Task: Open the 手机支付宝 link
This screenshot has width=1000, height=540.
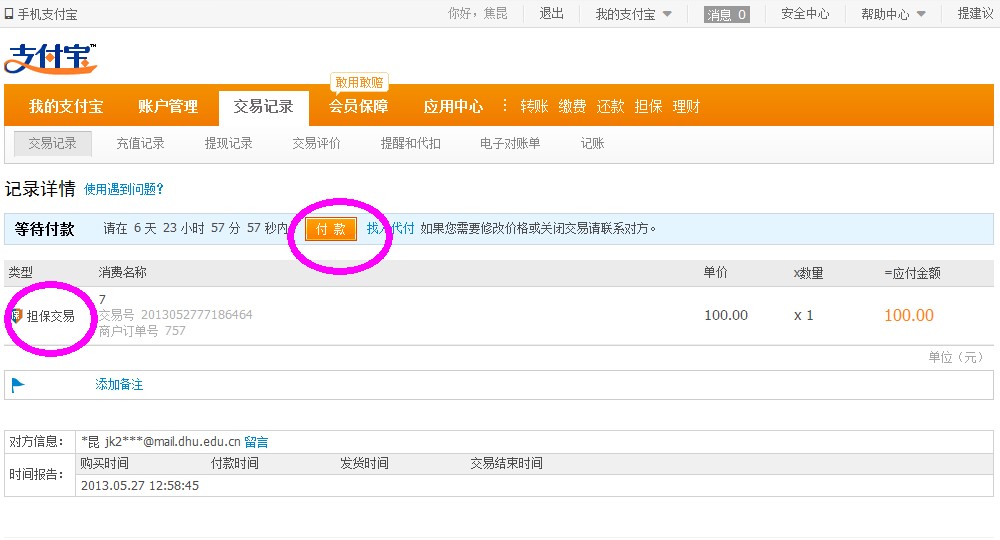Action: pos(47,14)
